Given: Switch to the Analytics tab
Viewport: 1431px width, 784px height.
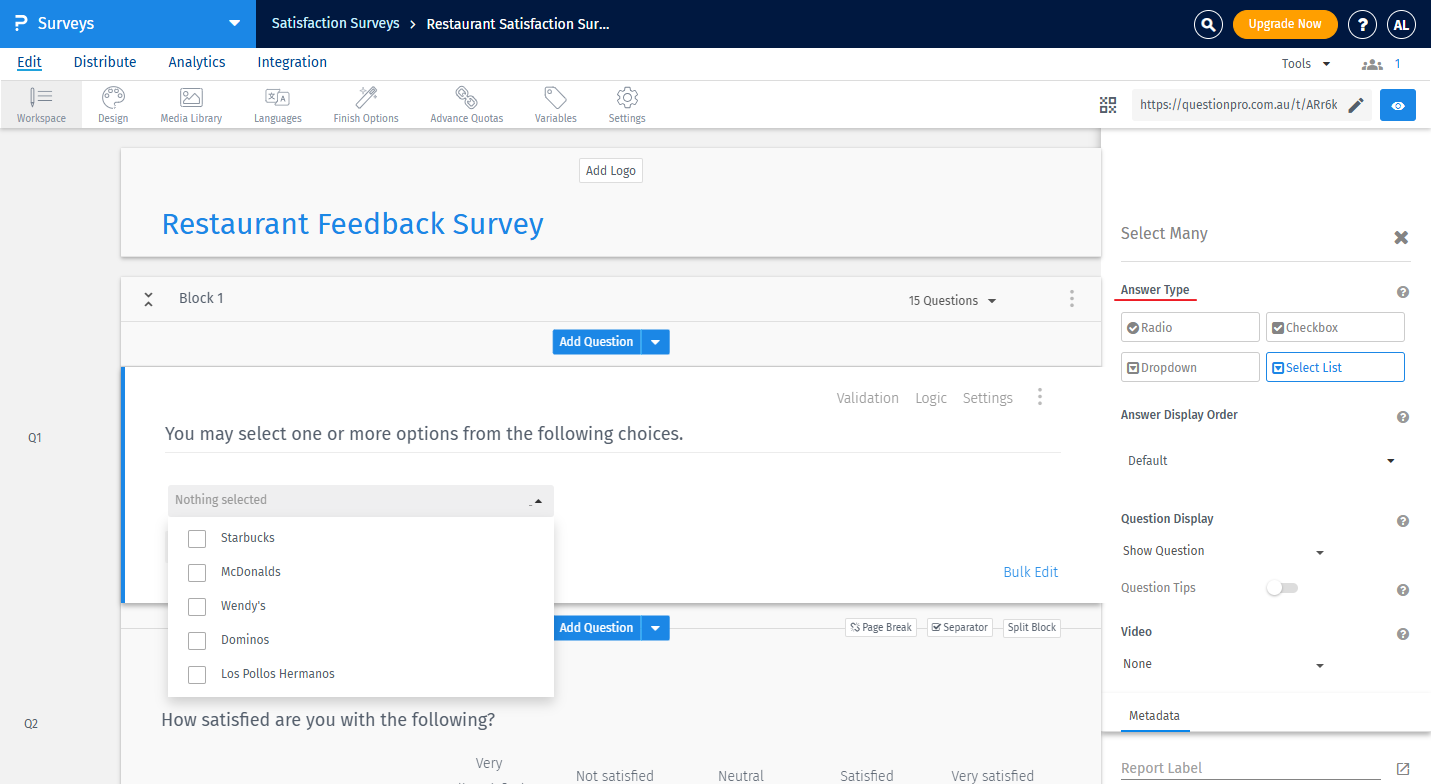Looking at the screenshot, I should click(x=196, y=62).
